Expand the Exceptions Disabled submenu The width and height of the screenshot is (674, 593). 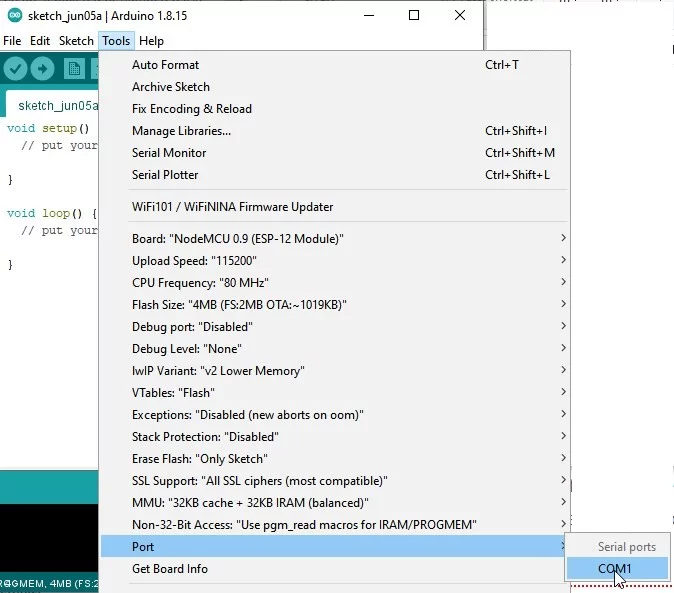coord(335,415)
